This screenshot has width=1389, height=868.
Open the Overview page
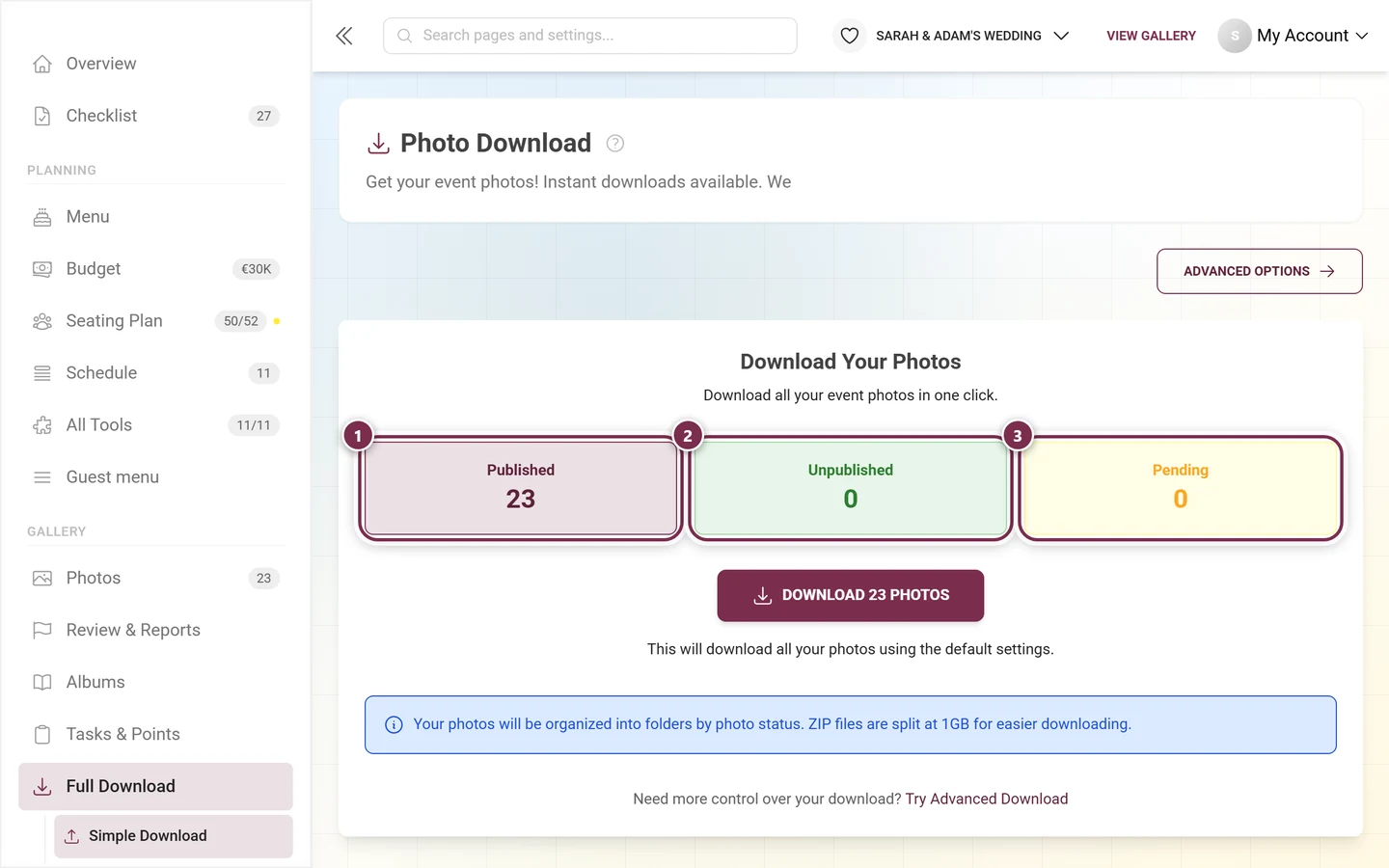[155, 64]
